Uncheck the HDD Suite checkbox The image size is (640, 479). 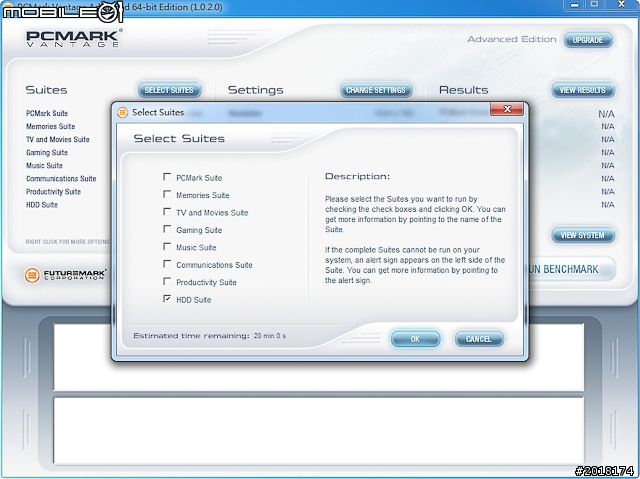click(167, 299)
